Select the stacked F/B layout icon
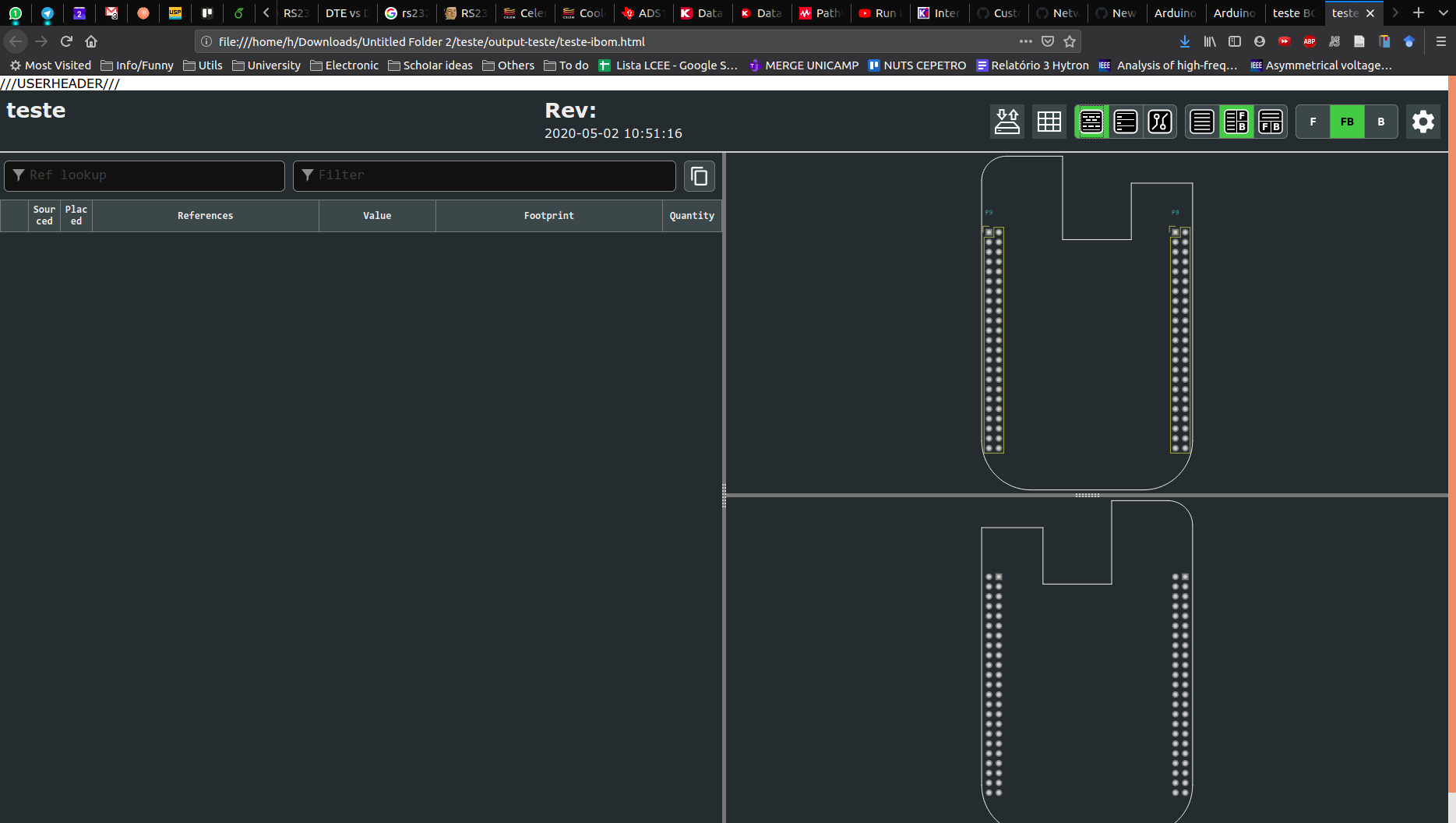Image resolution: width=1456 pixels, height=823 pixels. pos(1271,122)
